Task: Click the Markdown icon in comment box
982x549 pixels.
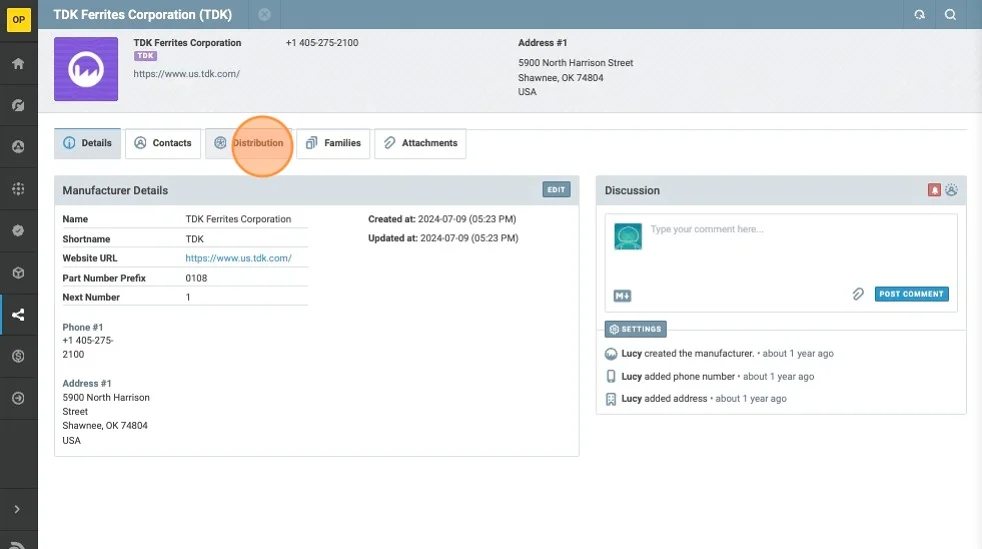Action: point(622,296)
